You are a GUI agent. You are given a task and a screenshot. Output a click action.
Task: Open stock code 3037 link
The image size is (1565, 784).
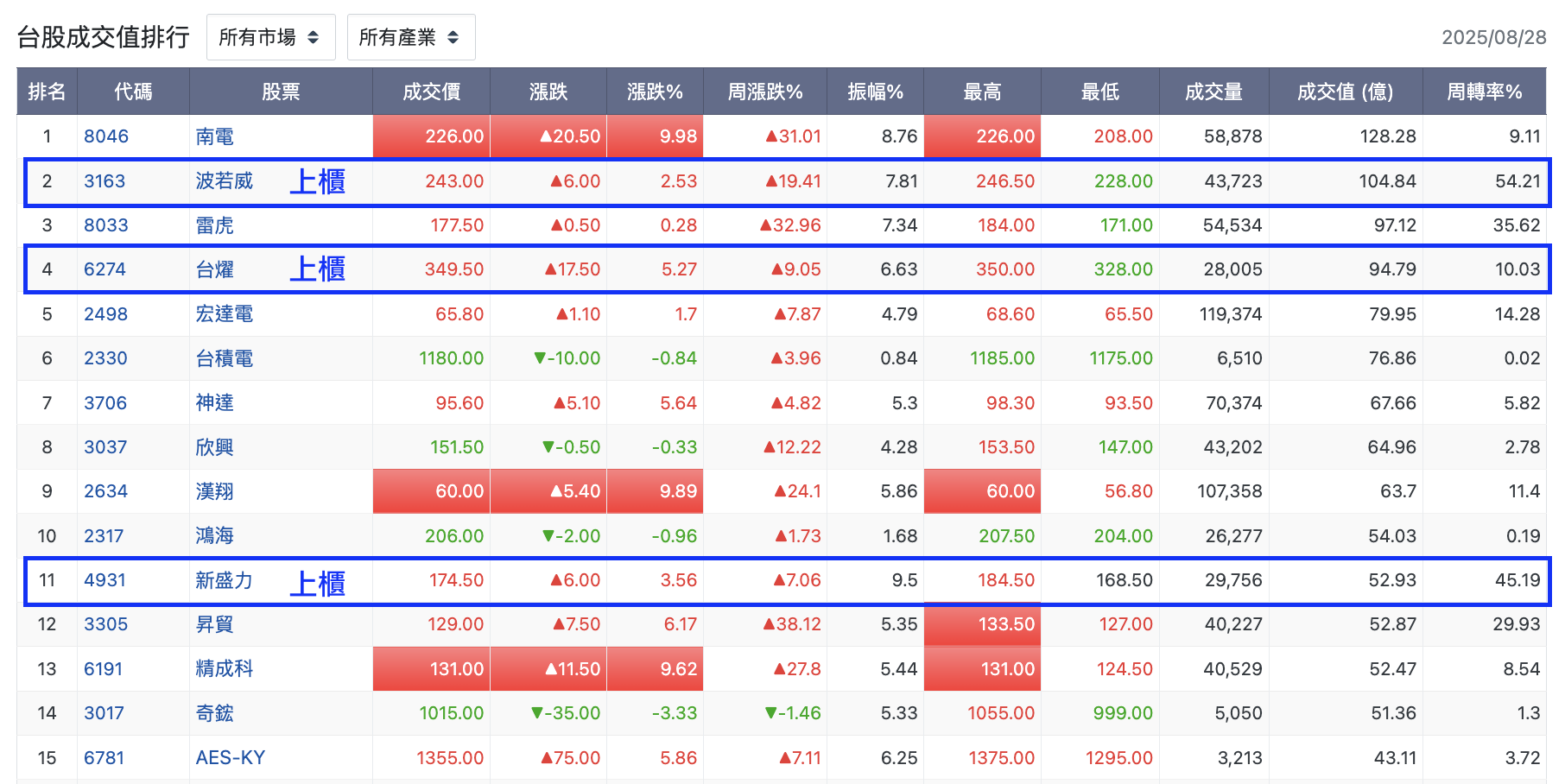pyautogui.click(x=105, y=447)
